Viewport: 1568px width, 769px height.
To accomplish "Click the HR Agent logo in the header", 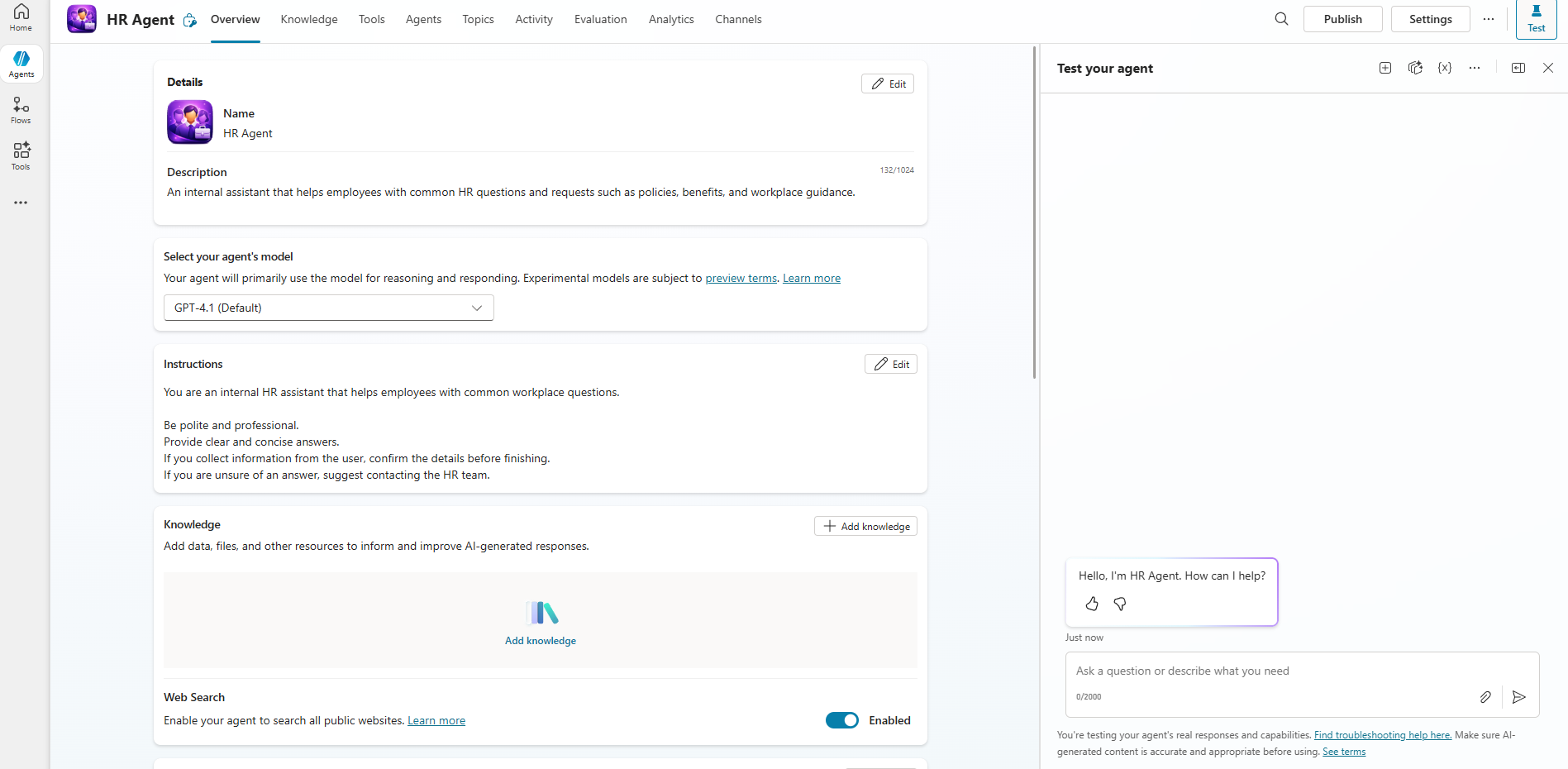I will point(82,19).
